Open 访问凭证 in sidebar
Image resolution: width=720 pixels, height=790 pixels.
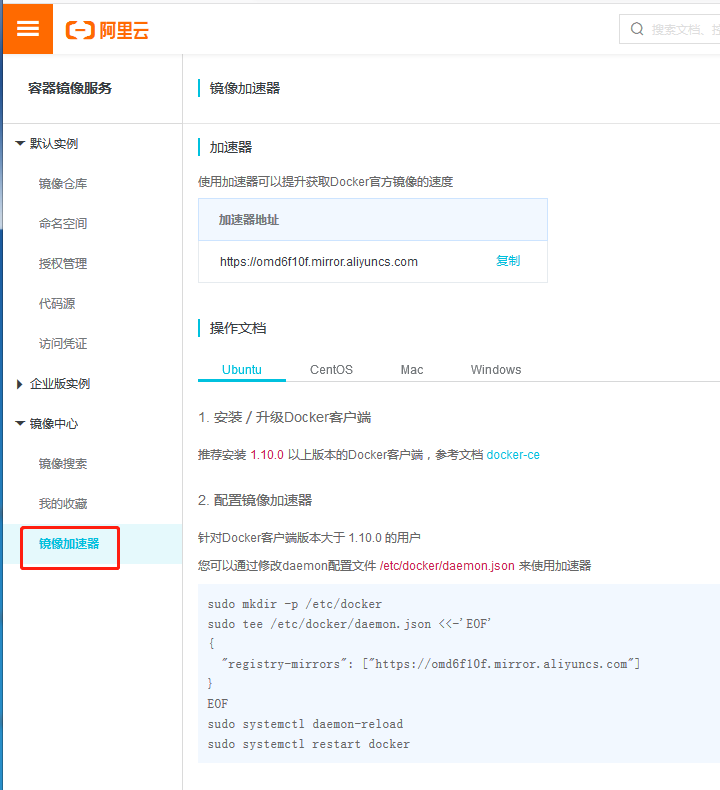63,344
